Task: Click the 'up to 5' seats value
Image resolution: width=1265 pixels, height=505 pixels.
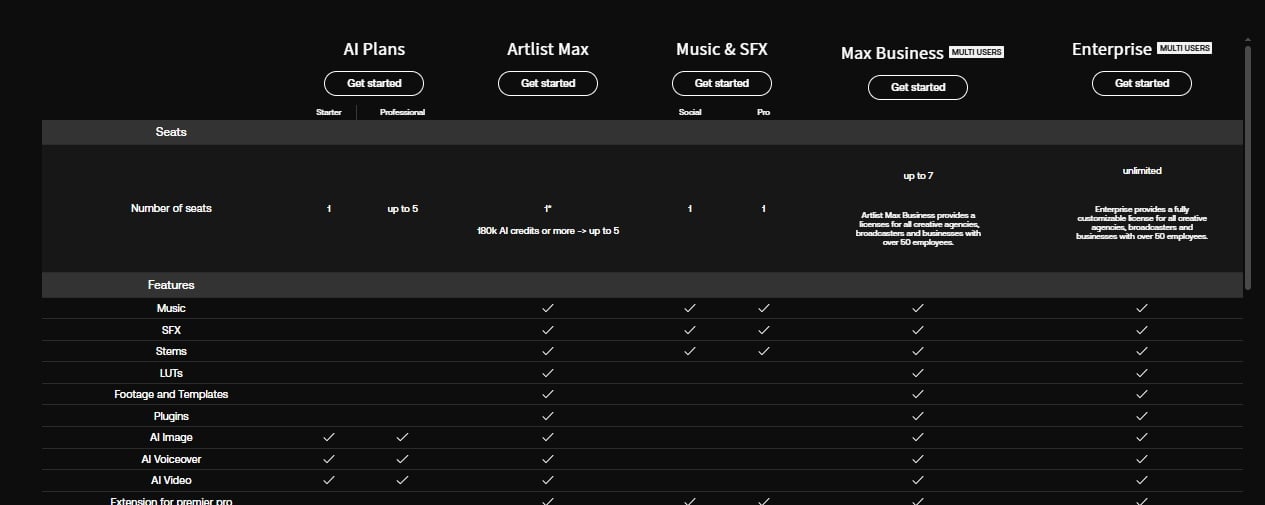Action: click(402, 208)
